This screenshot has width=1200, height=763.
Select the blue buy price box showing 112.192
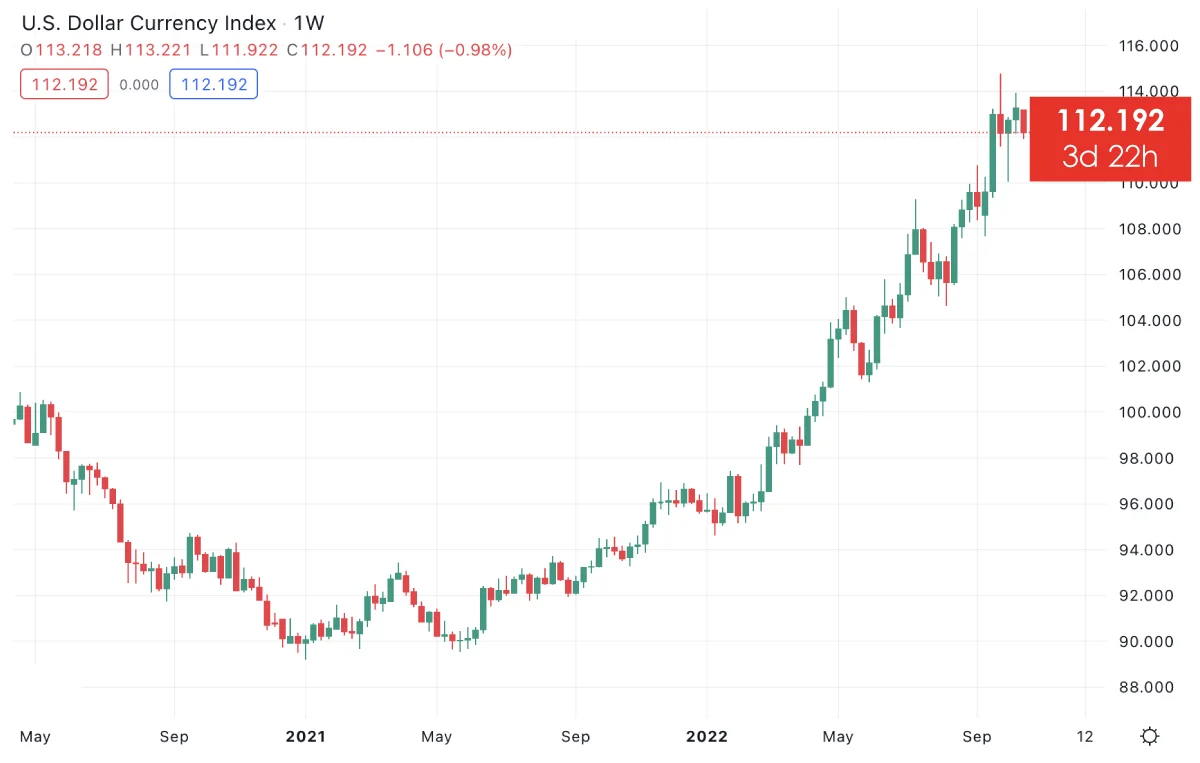tap(213, 84)
